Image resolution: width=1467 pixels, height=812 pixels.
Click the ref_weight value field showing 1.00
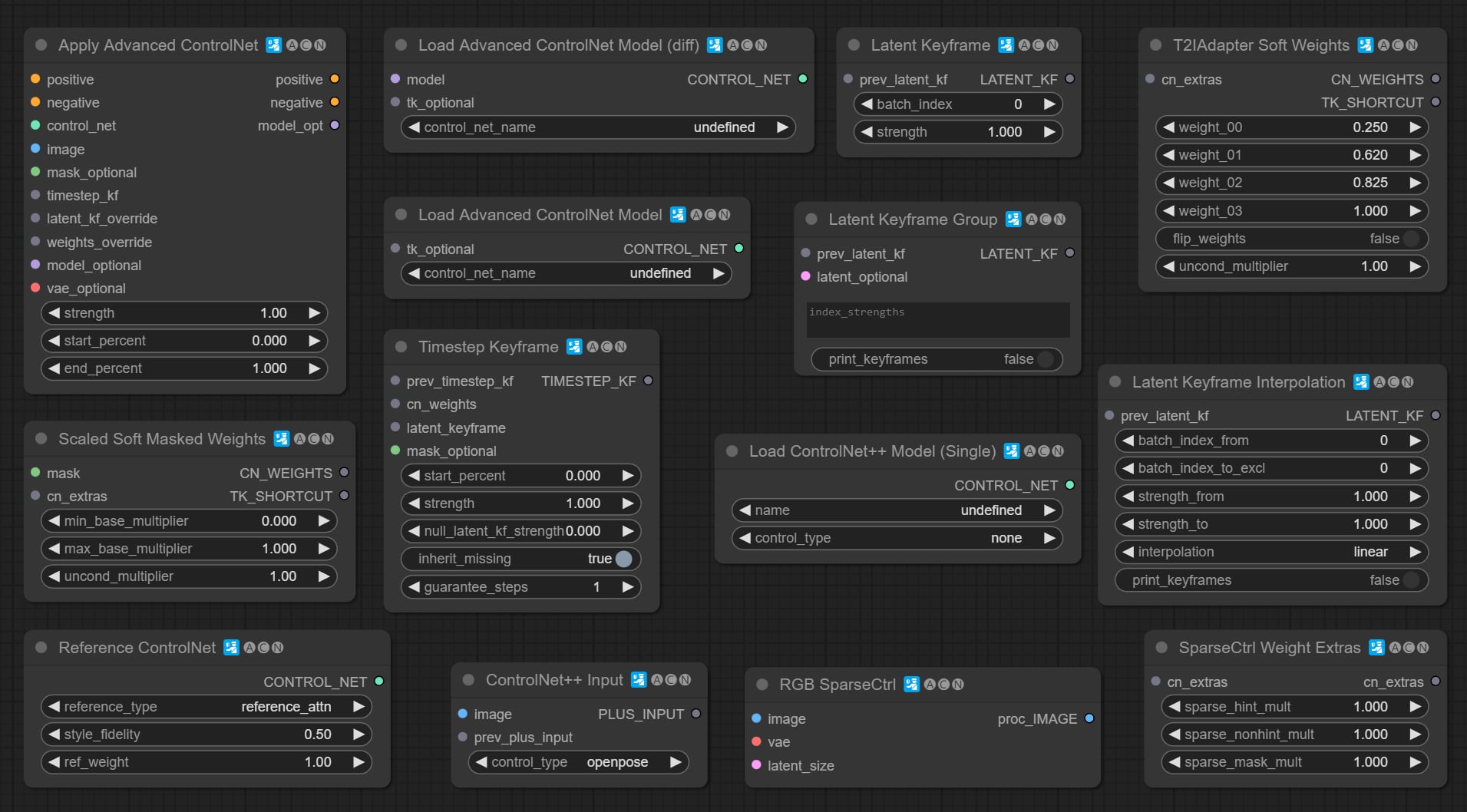point(207,762)
